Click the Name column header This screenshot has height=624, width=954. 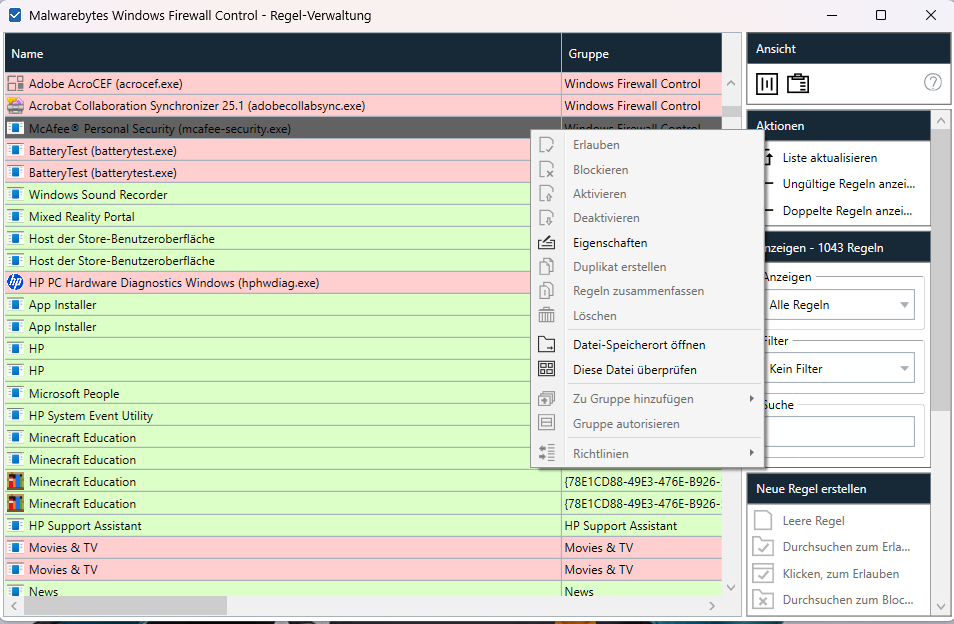(283, 54)
